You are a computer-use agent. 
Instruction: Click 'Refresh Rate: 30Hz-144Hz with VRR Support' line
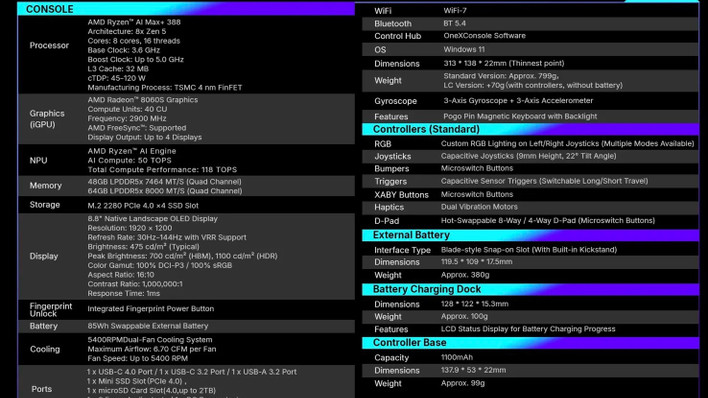(167, 237)
